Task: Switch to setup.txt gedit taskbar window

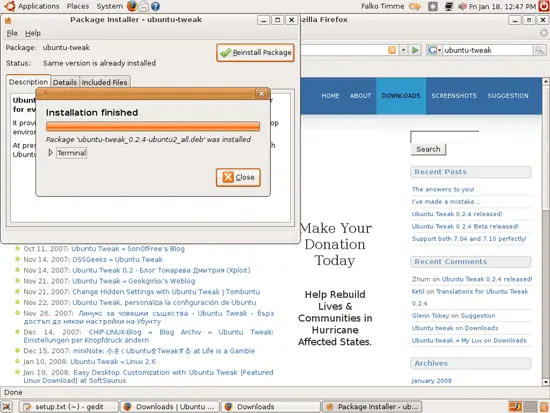Action: (x=69, y=407)
